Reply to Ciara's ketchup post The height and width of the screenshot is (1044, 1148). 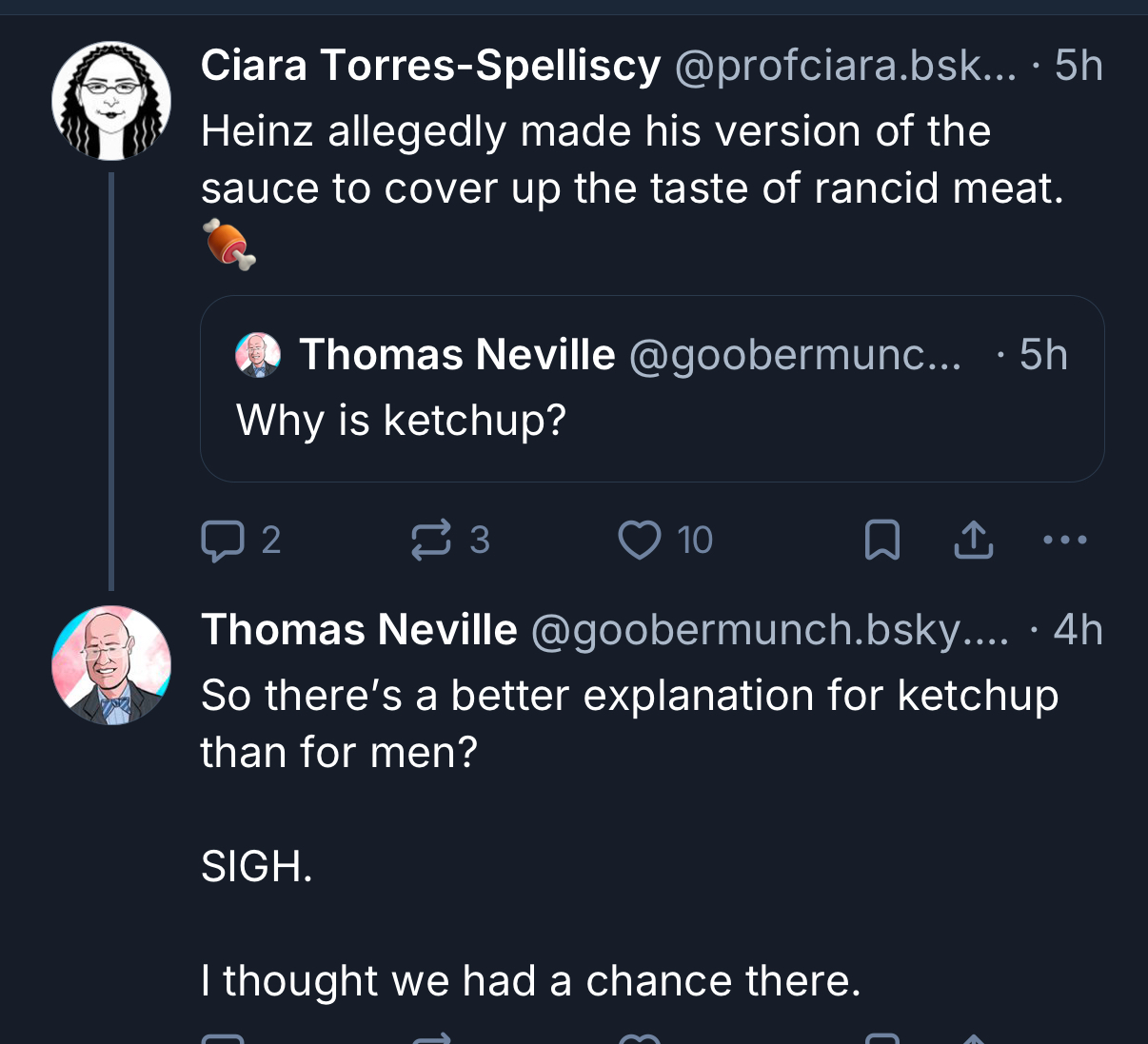pyautogui.click(x=222, y=540)
